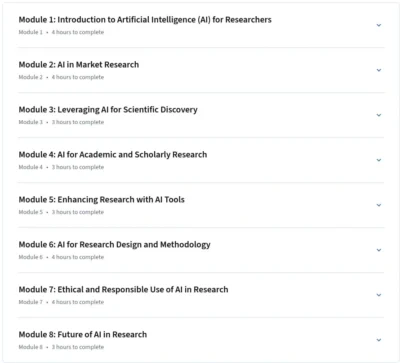Expand the AI in Market Research chevron
Screen dimensions: 400x363
pyautogui.click(x=379, y=70)
